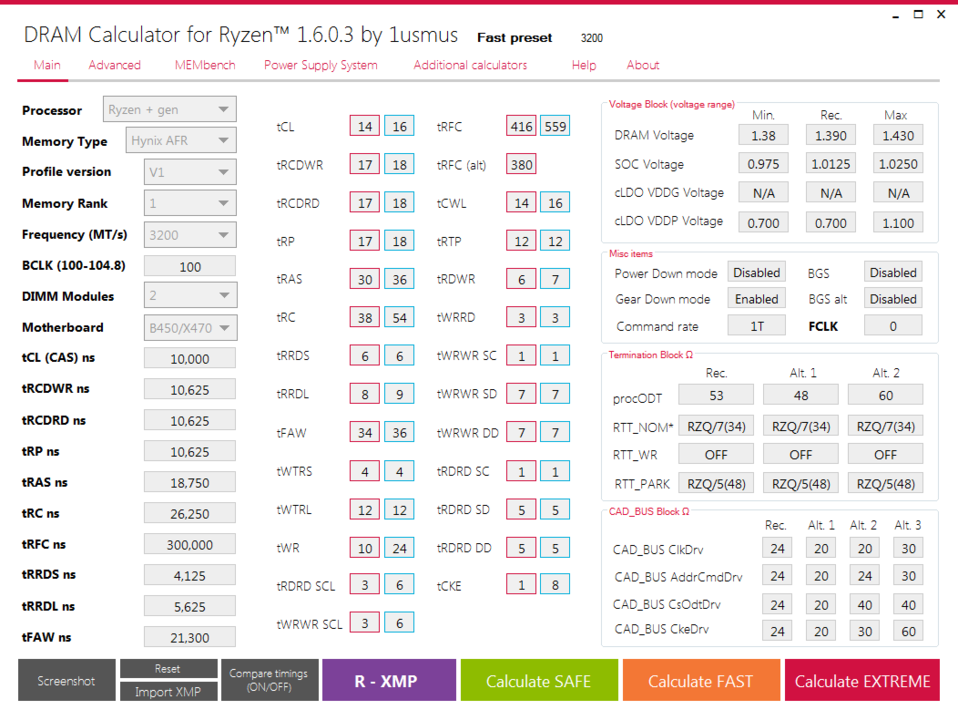The image size is (958, 720).
Task: Expand the Frequency (MT/s) dropdown
Action: 190,235
